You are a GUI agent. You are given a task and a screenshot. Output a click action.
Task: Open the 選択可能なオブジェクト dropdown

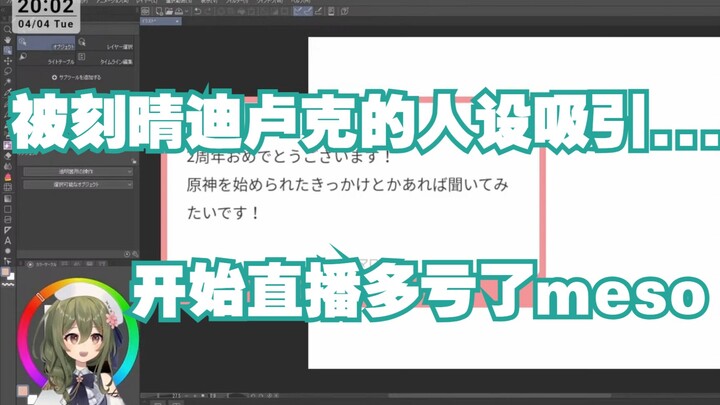[78, 184]
